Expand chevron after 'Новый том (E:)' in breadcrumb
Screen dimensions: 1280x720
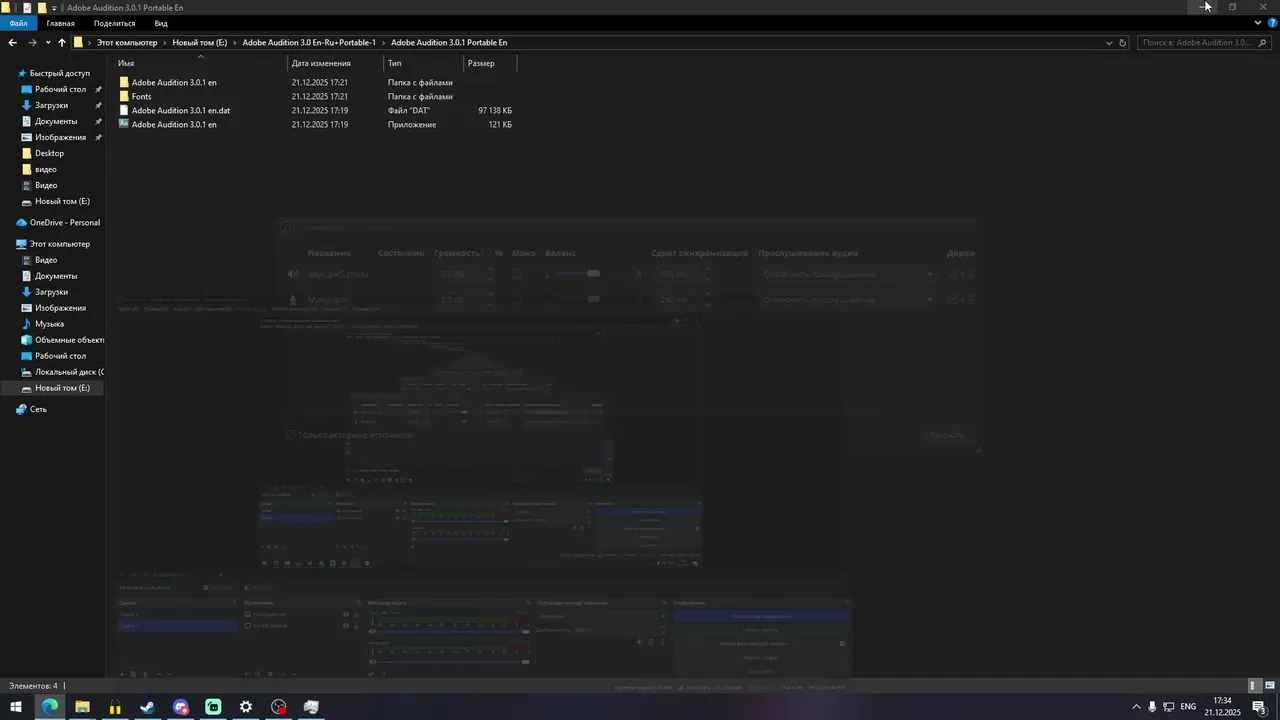(x=235, y=43)
